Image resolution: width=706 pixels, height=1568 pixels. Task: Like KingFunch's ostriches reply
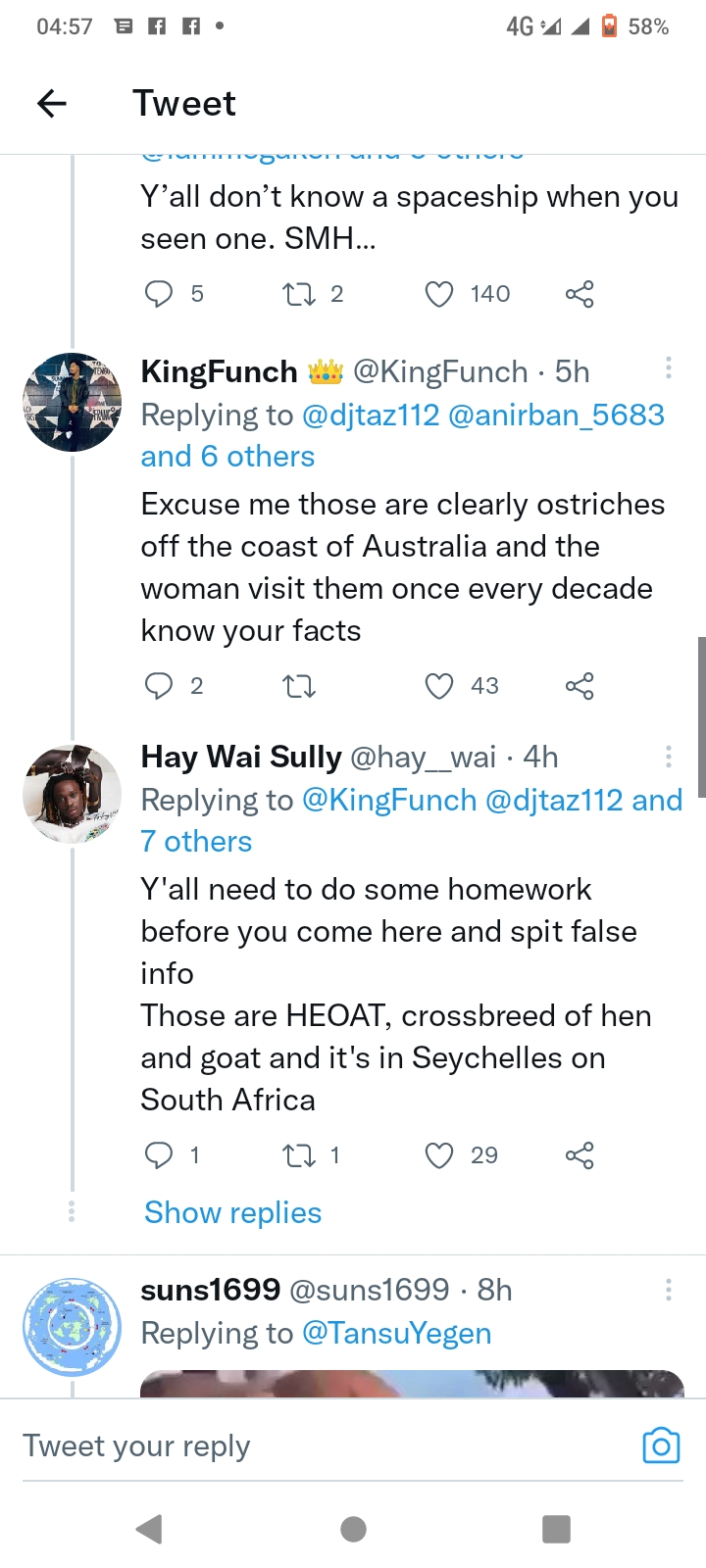[x=439, y=686]
